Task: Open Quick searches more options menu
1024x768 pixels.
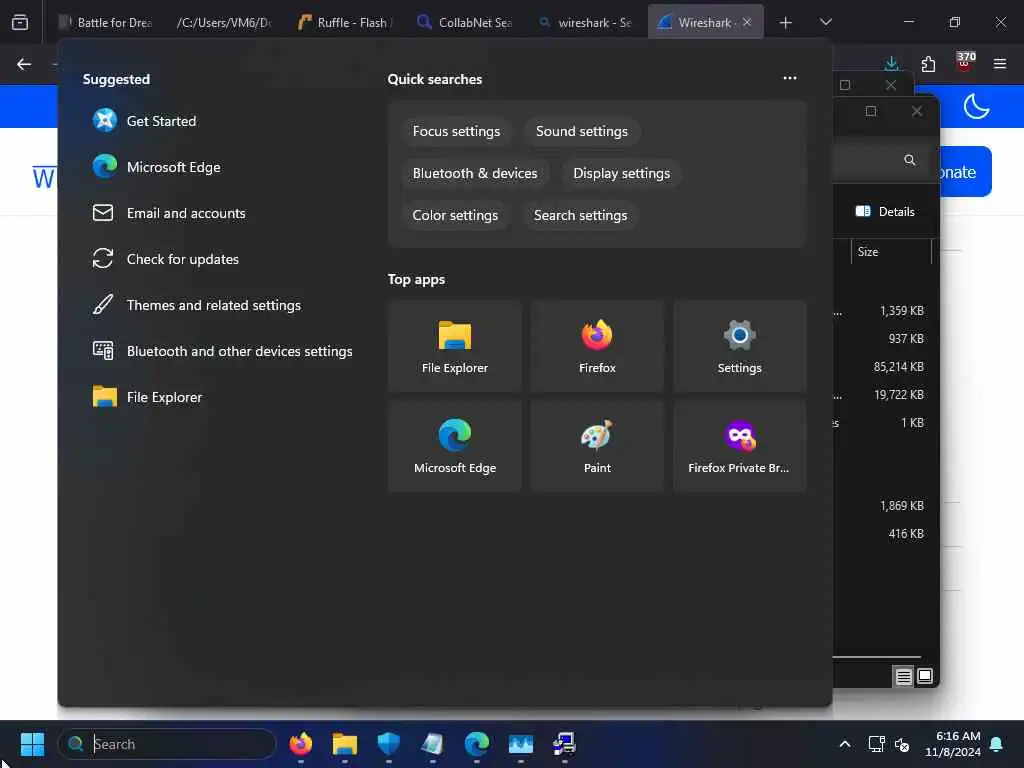Action: 790,78
